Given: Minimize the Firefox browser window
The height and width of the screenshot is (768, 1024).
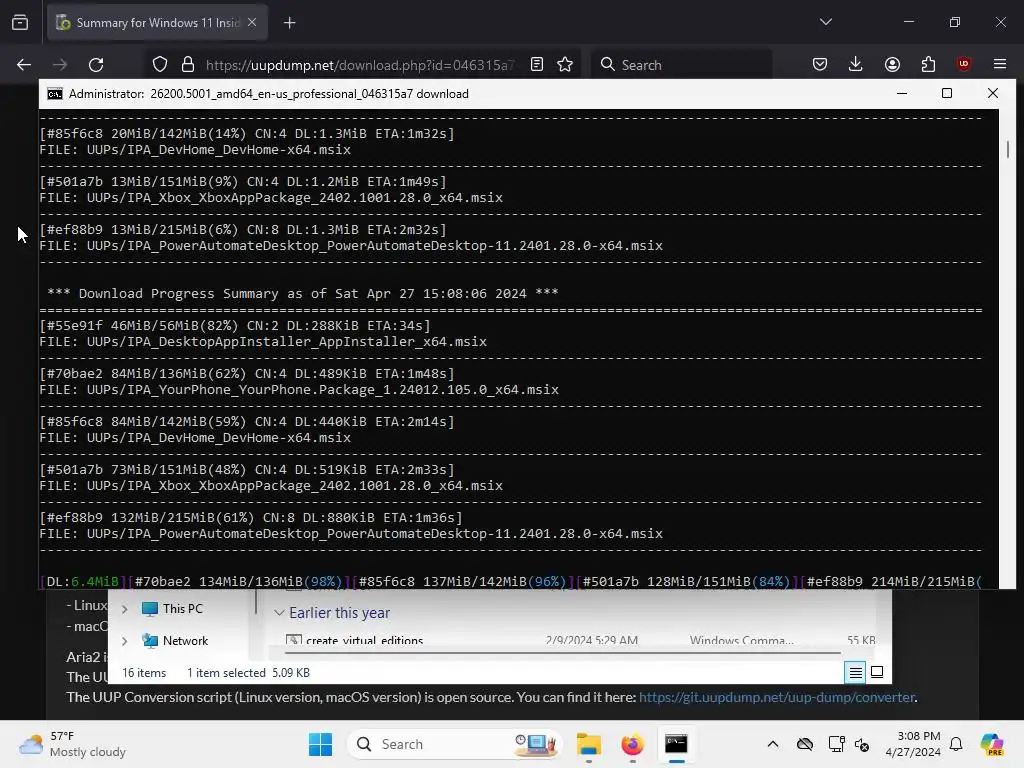Looking at the screenshot, I should tap(908, 22).
